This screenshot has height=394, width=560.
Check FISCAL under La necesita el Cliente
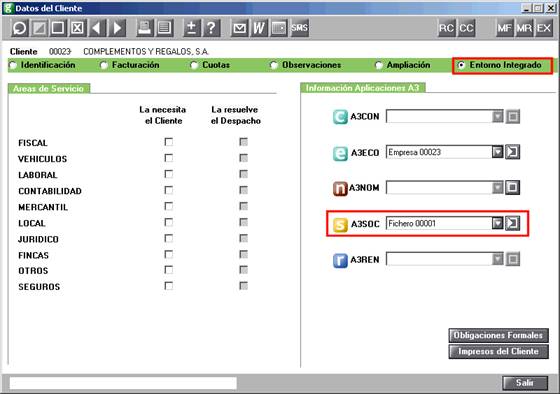click(x=169, y=142)
